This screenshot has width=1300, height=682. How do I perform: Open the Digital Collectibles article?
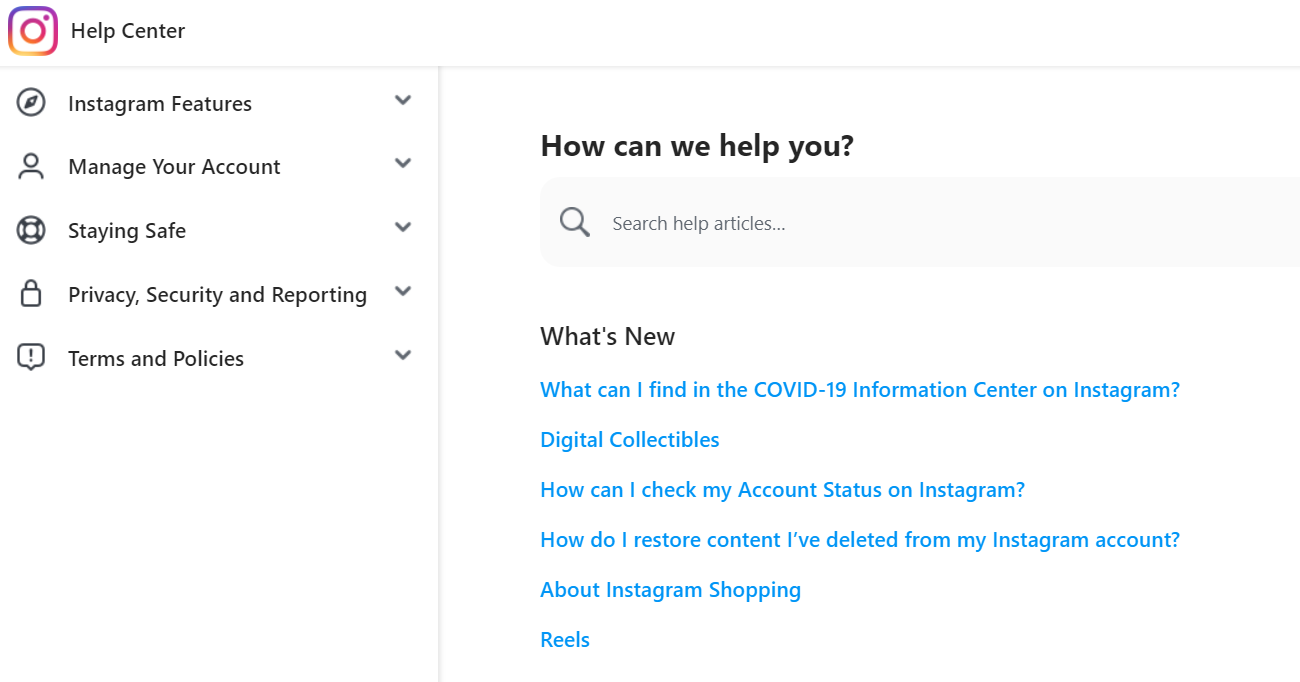(629, 439)
